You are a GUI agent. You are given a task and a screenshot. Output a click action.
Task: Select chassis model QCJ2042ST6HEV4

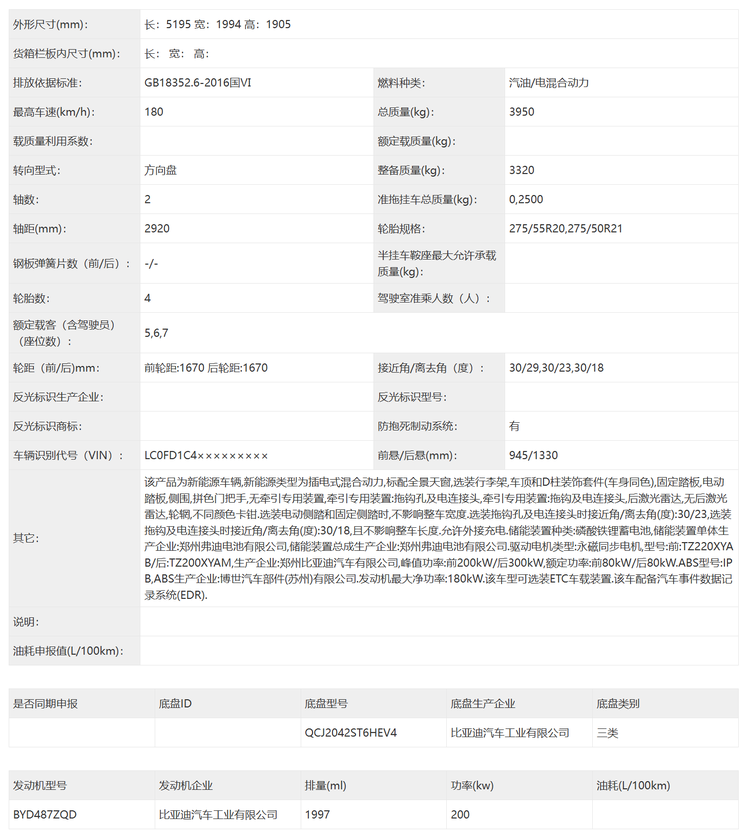351,733
